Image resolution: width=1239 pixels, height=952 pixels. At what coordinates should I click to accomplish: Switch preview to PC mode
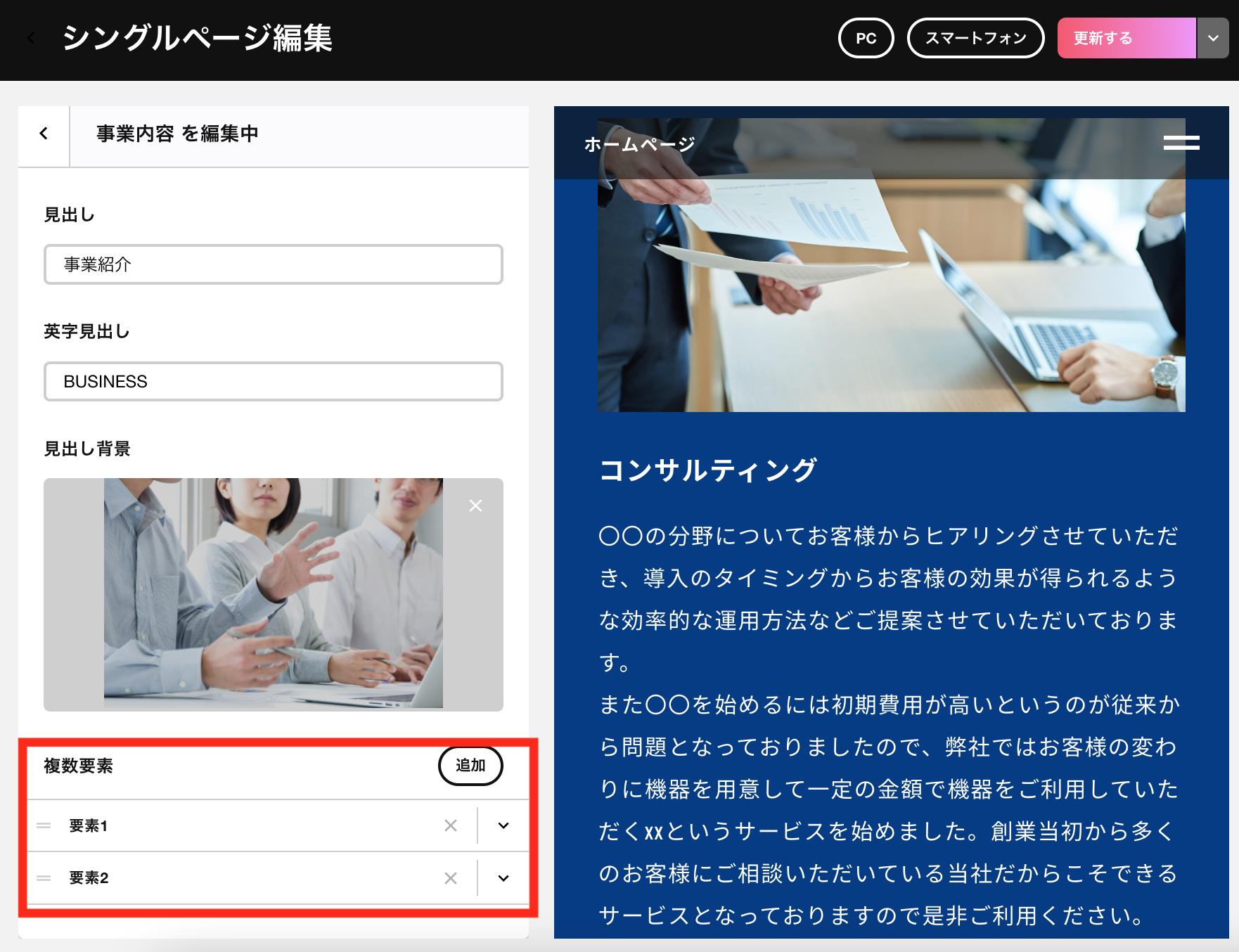[x=866, y=38]
